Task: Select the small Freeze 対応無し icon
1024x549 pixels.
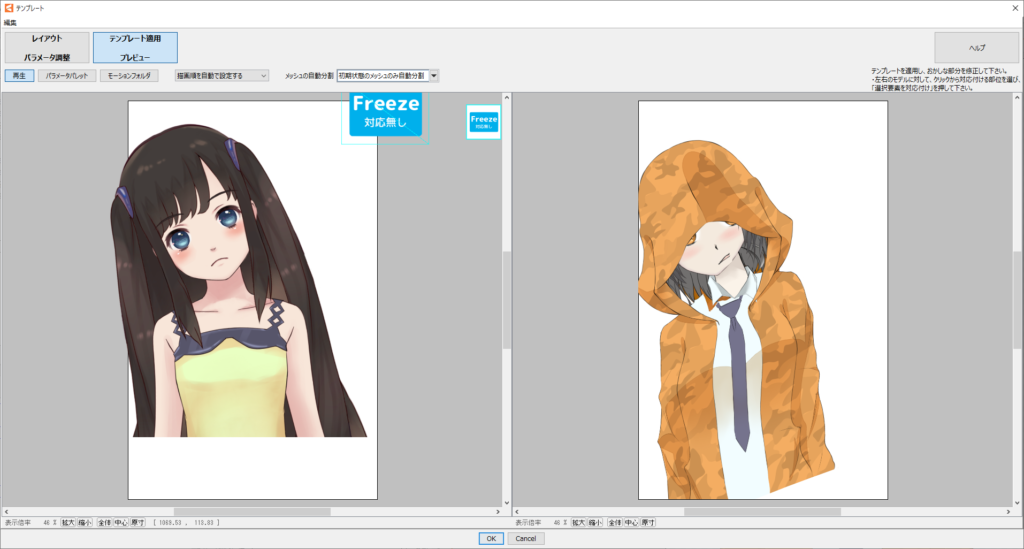Action: (x=484, y=122)
